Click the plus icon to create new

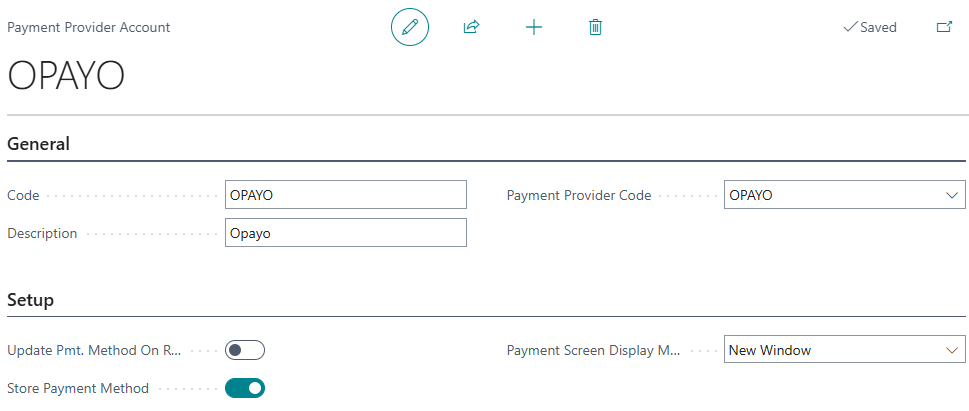click(x=534, y=27)
